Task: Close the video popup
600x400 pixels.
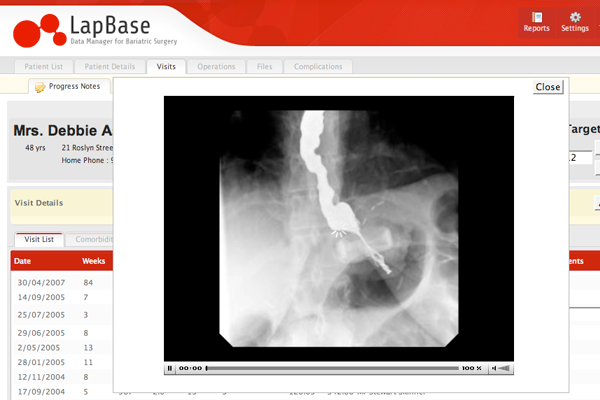Action: click(x=548, y=87)
